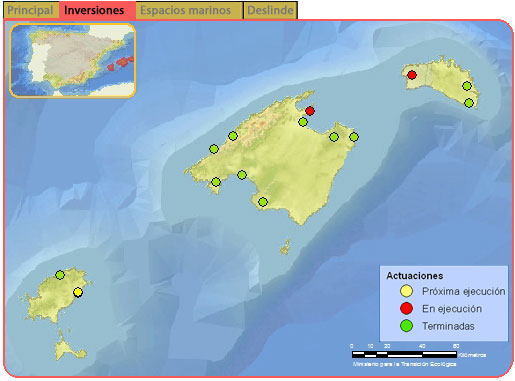Open the Principal tab
The image size is (515, 381).
click(31, 10)
